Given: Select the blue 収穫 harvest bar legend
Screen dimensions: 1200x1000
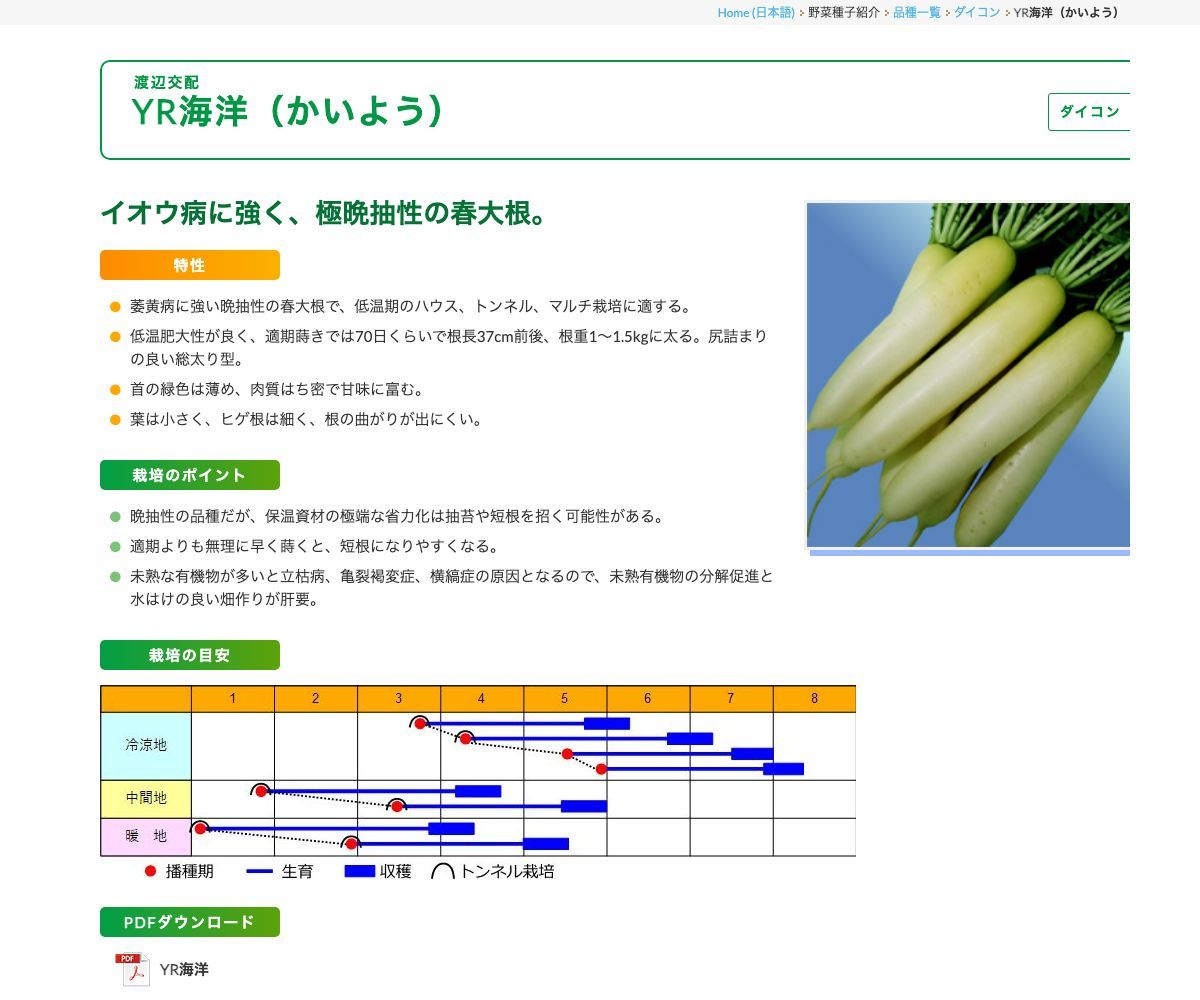Looking at the screenshot, I should (x=357, y=872).
